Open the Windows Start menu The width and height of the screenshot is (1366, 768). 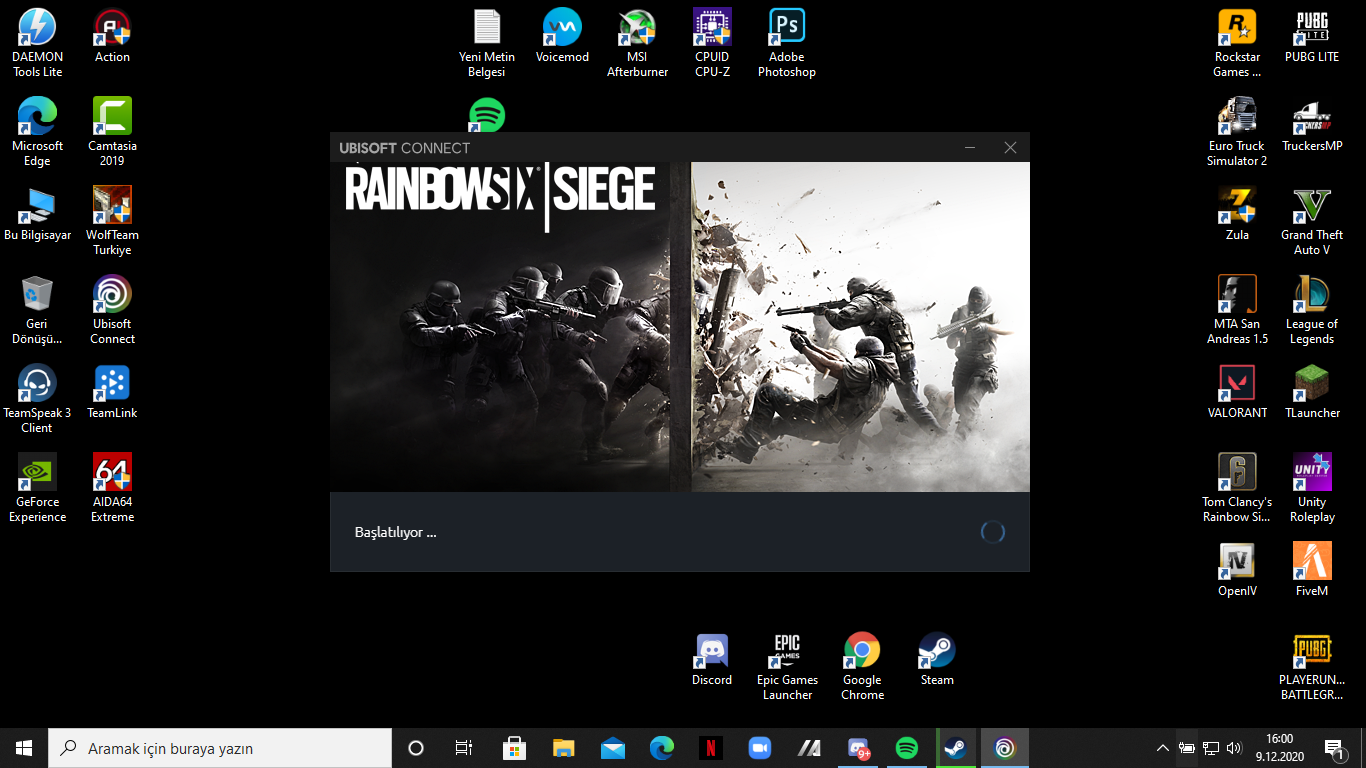(x=24, y=748)
